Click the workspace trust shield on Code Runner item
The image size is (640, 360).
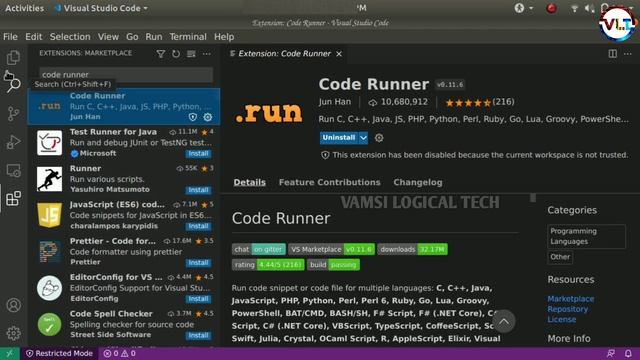tap(193, 118)
